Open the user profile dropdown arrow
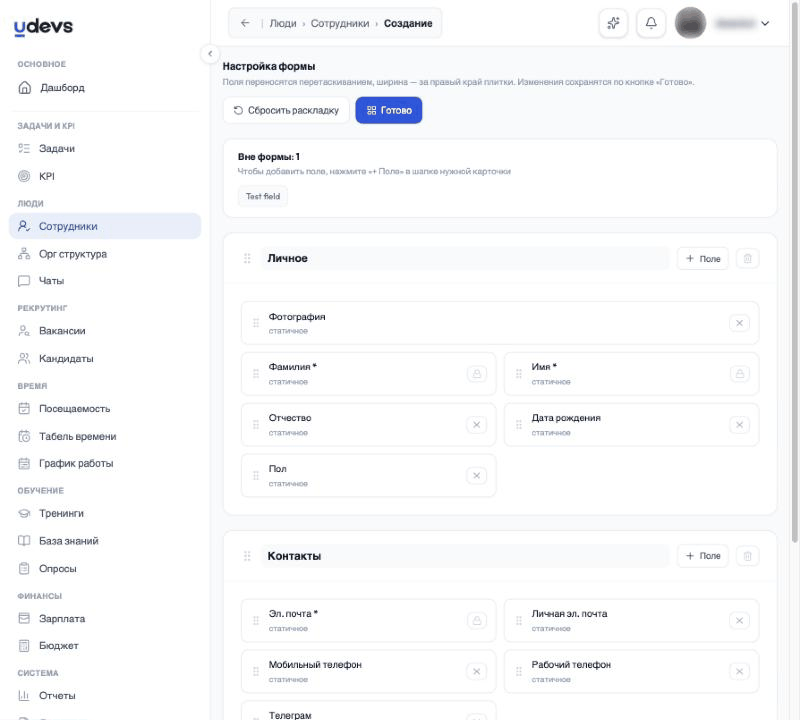Viewport: 800px width, 720px height. [x=765, y=23]
